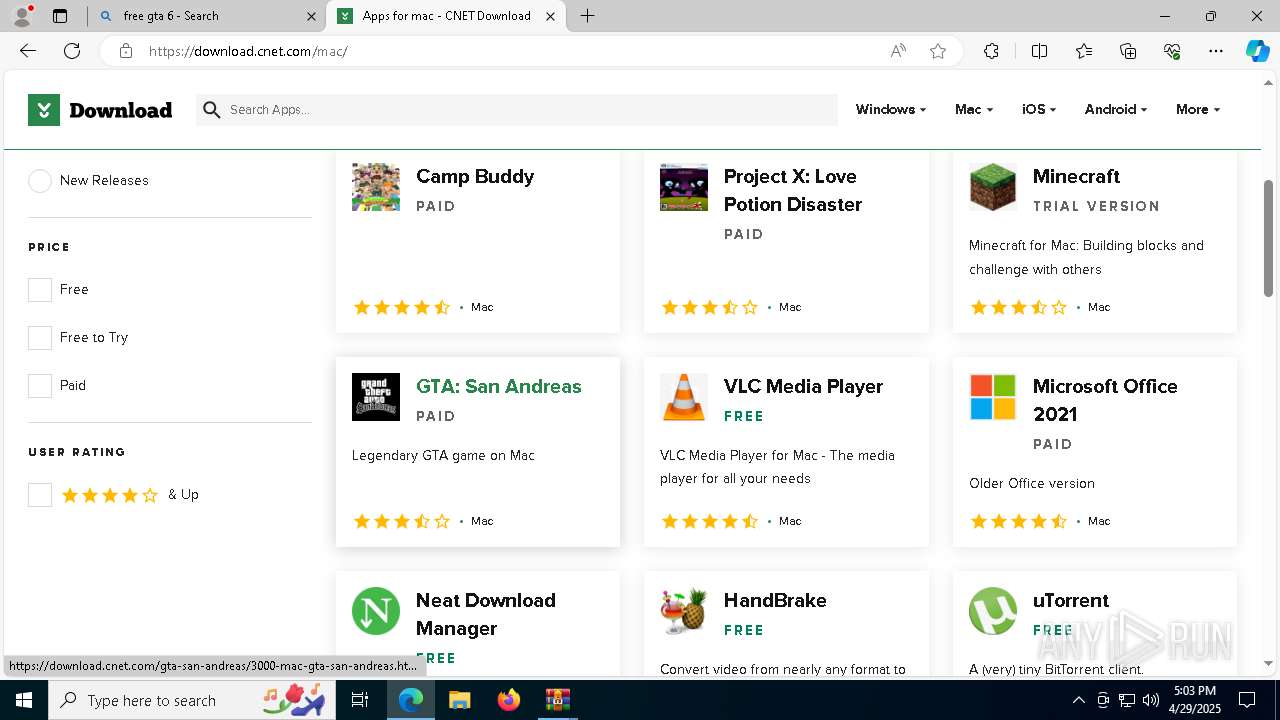This screenshot has height=720, width=1280.
Task: Open uTorrent title link
Action: click(x=1071, y=601)
